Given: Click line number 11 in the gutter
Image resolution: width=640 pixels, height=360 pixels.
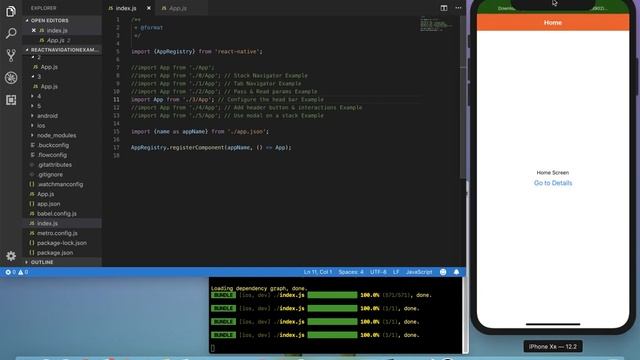Looking at the screenshot, I should tap(116, 99).
